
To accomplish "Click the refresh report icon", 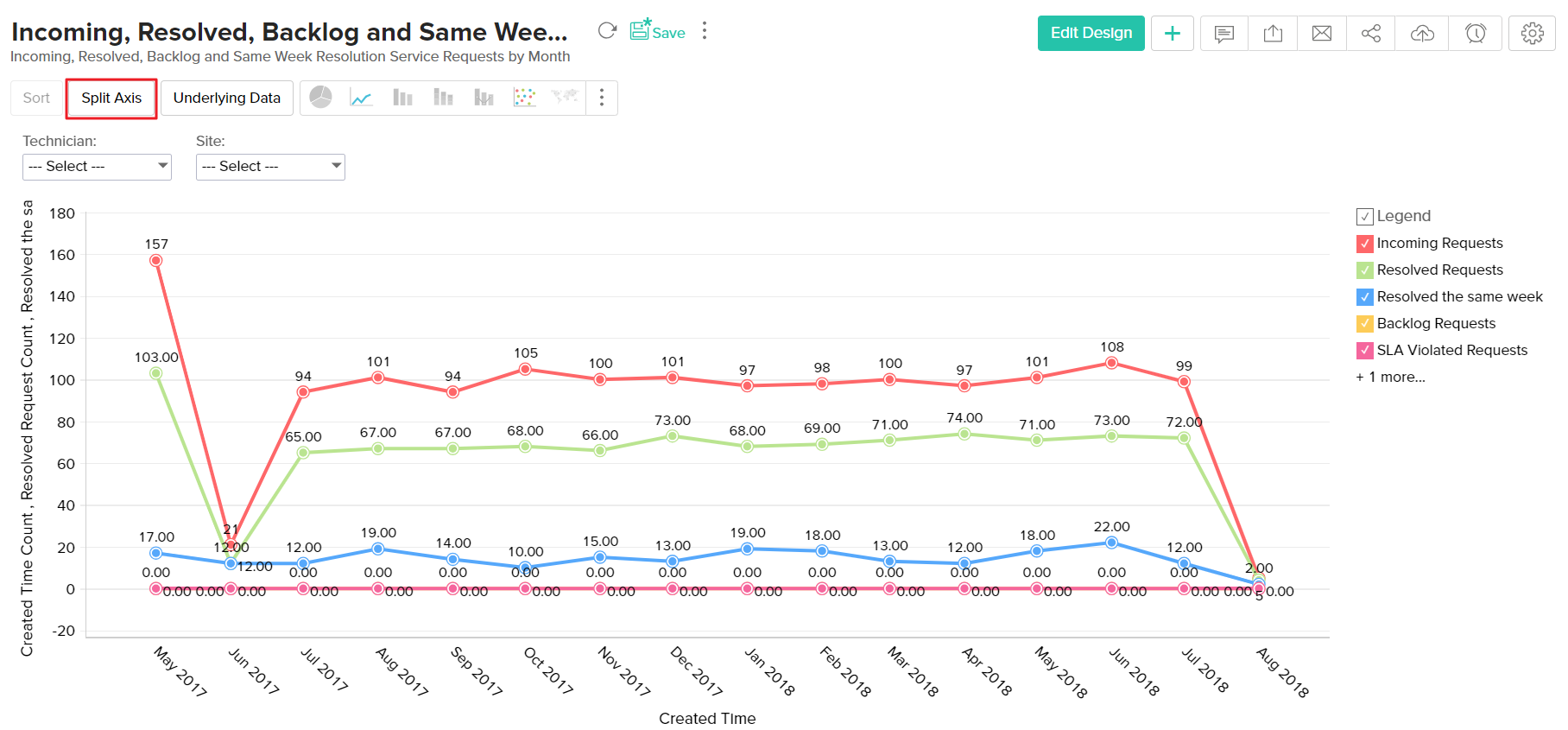I will [607, 29].
